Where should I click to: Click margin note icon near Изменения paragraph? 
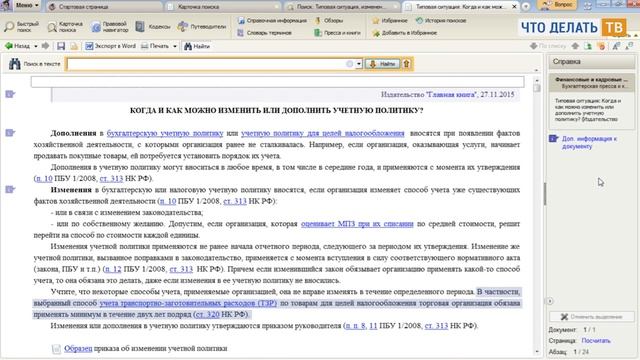(10, 189)
